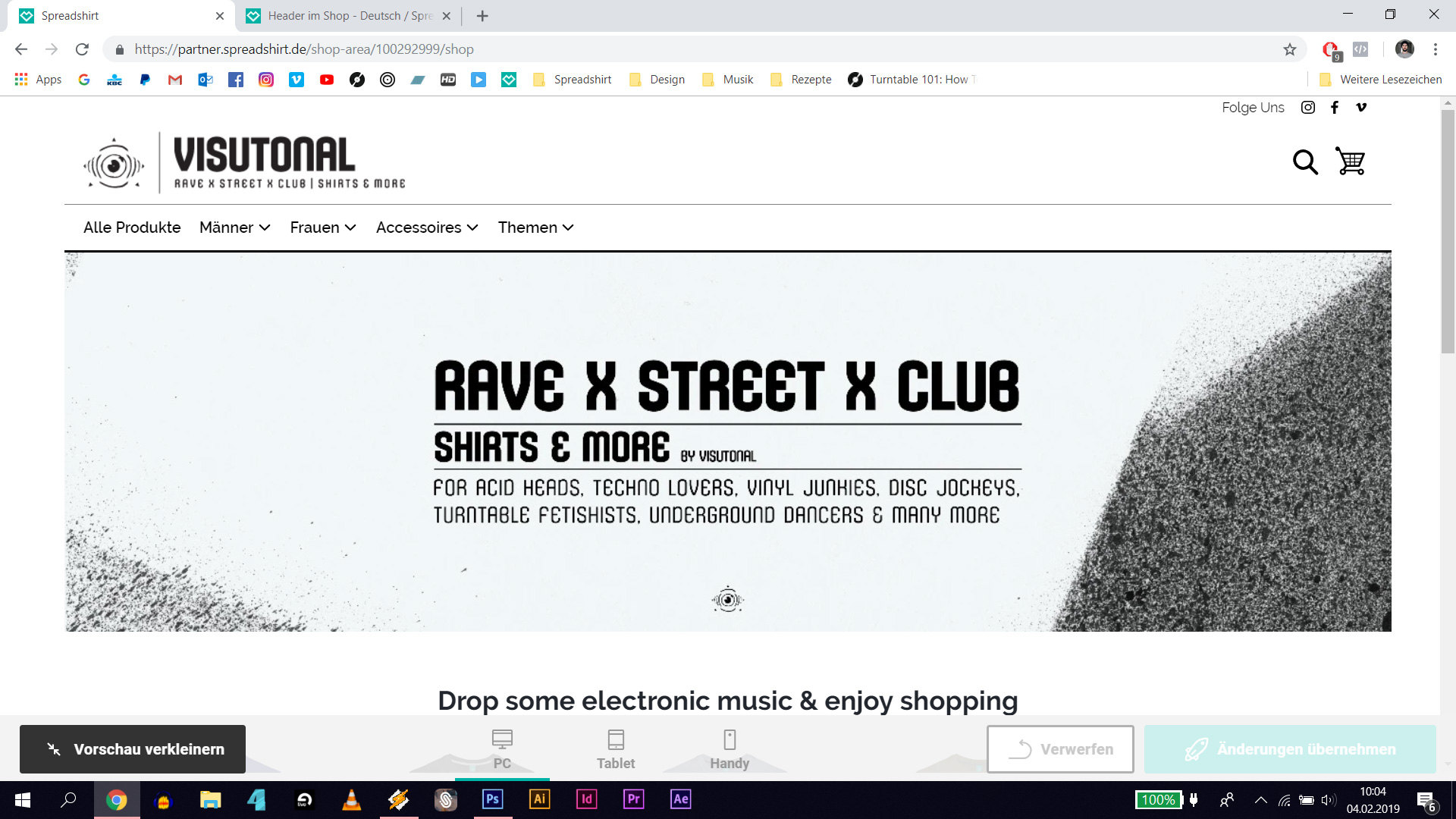Image resolution: width=1456 pixels, height=819 pixels.
Task: Open Alle Produkte menu item
Action: click(132, 227)
